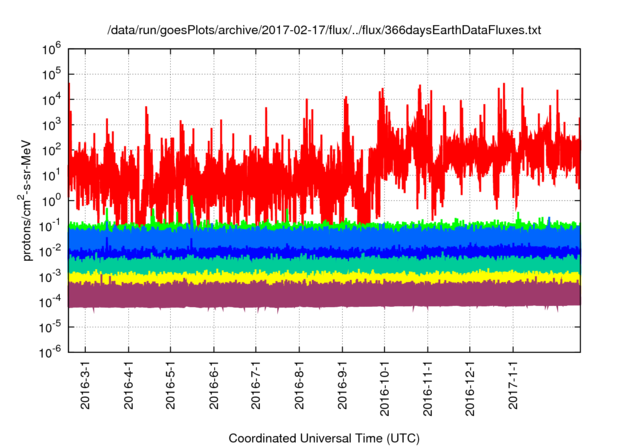
Task: Click the 10^-2 y-axis tick label
Action: (x=50, y=251)
